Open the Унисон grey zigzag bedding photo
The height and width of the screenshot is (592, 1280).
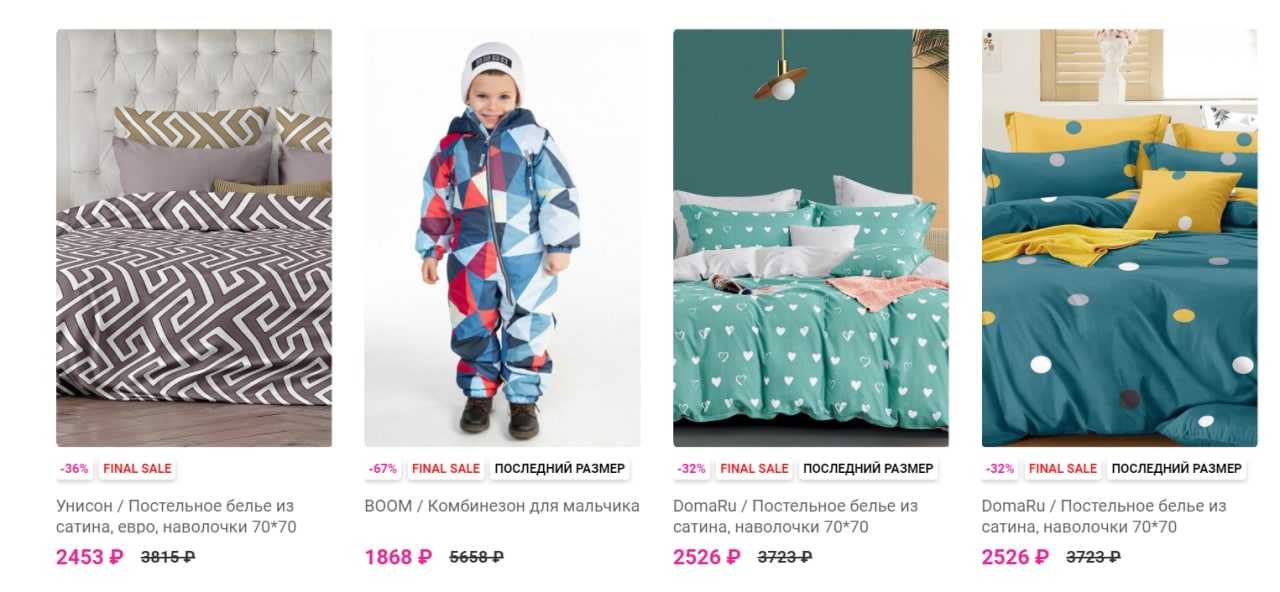pyautogui.click(x=194, y=238)
